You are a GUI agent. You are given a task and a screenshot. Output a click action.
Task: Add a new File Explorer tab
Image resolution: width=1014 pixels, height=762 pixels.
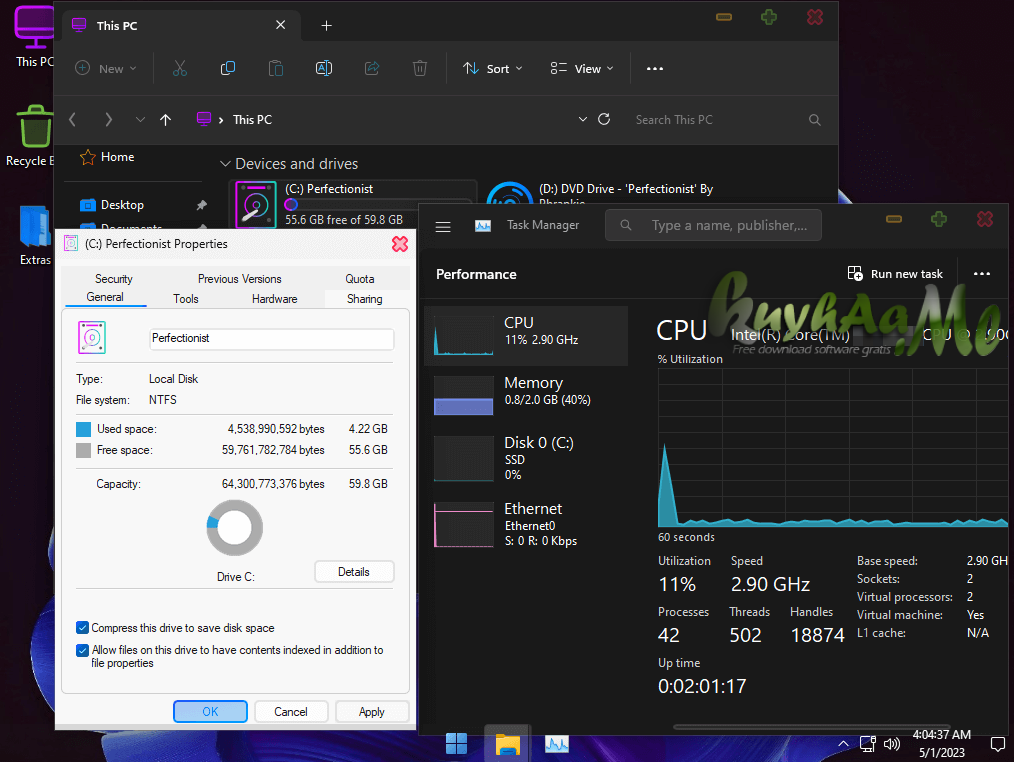point(327,26)
